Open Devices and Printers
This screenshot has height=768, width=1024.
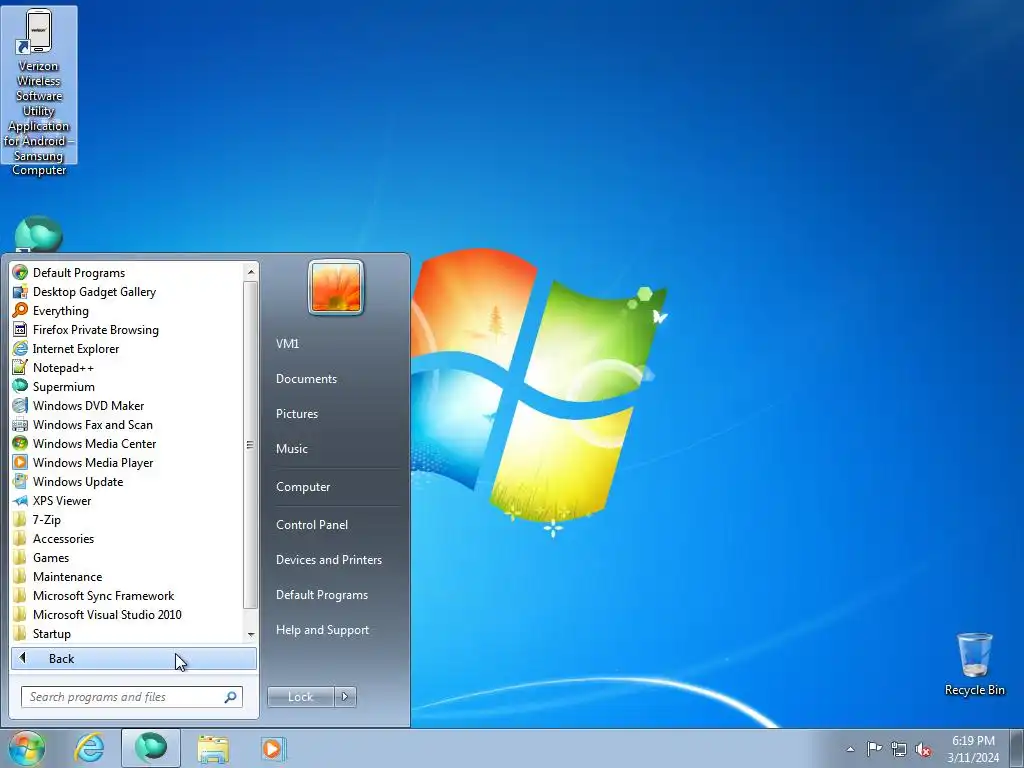328,560
